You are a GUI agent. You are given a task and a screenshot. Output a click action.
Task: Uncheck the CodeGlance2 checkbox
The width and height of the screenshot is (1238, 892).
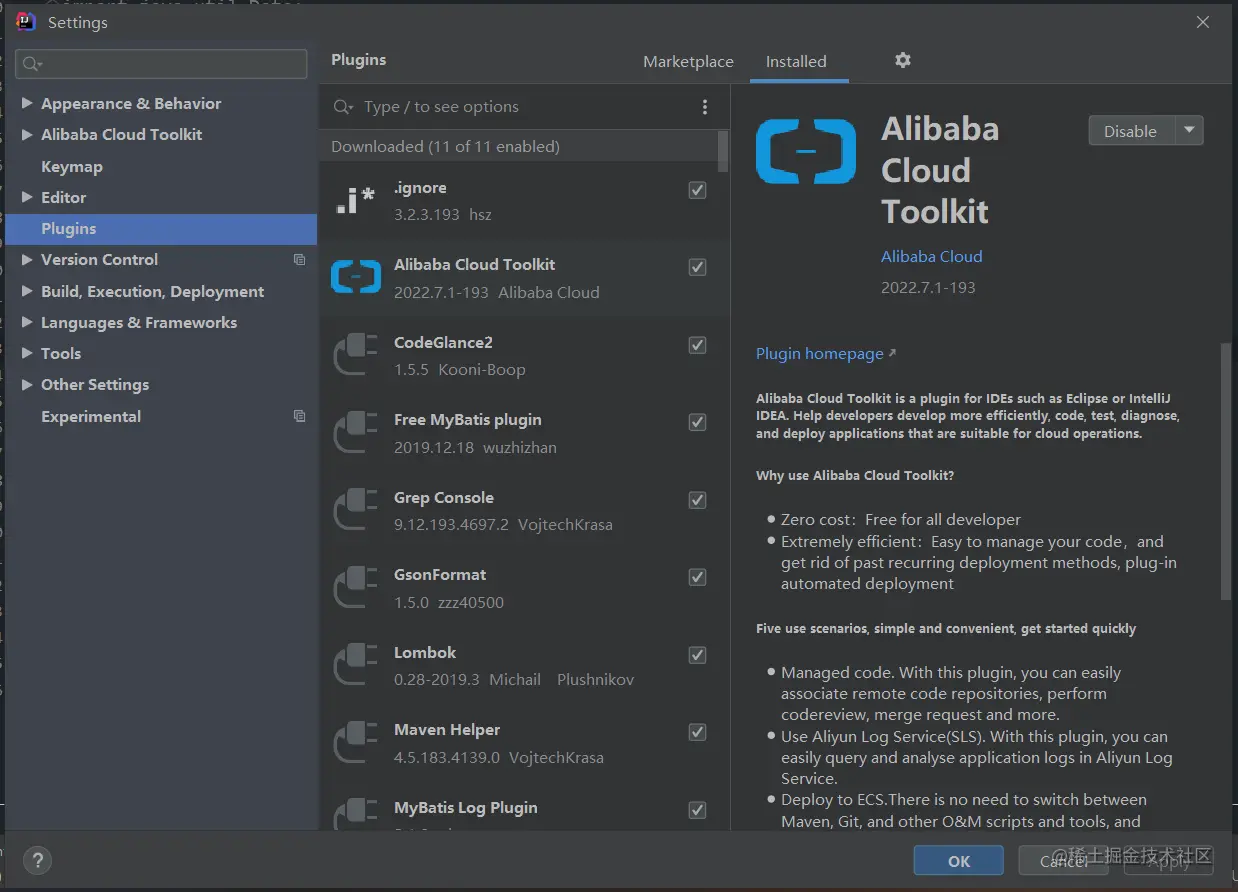pos(698,345)
